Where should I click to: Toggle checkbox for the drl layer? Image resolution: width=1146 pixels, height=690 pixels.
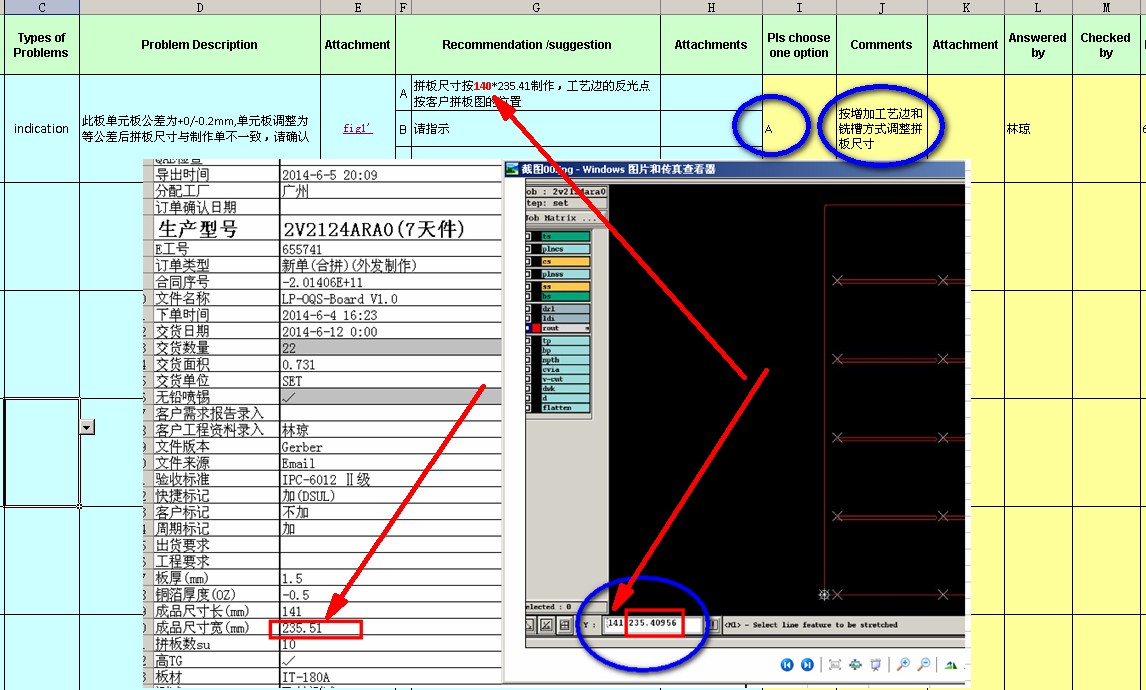point(528,308)
